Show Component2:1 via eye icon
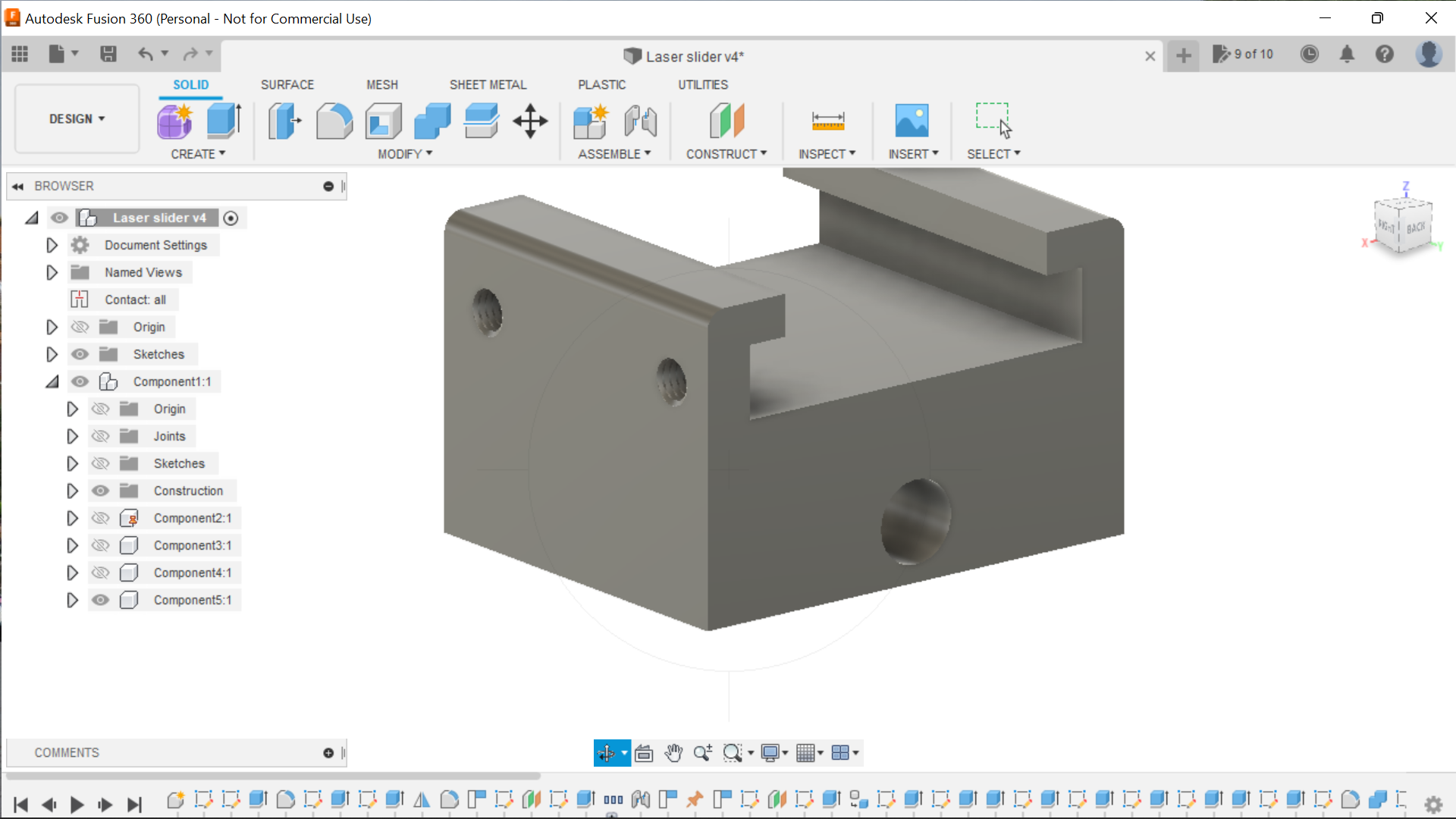The width and height of the screenshot is (1456, 819). (x=100, y=518)
